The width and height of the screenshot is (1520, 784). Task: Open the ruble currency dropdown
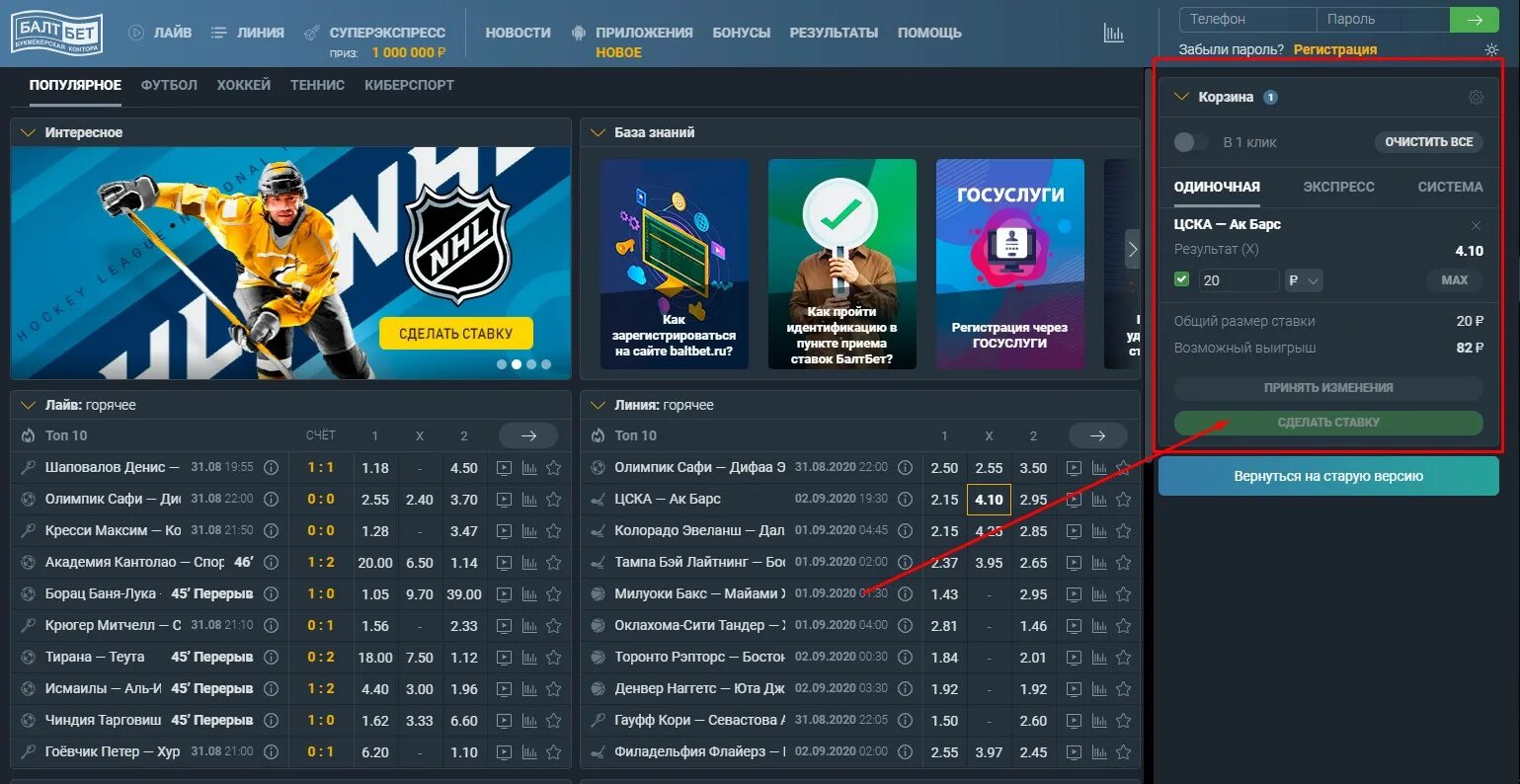[1304, 280]
